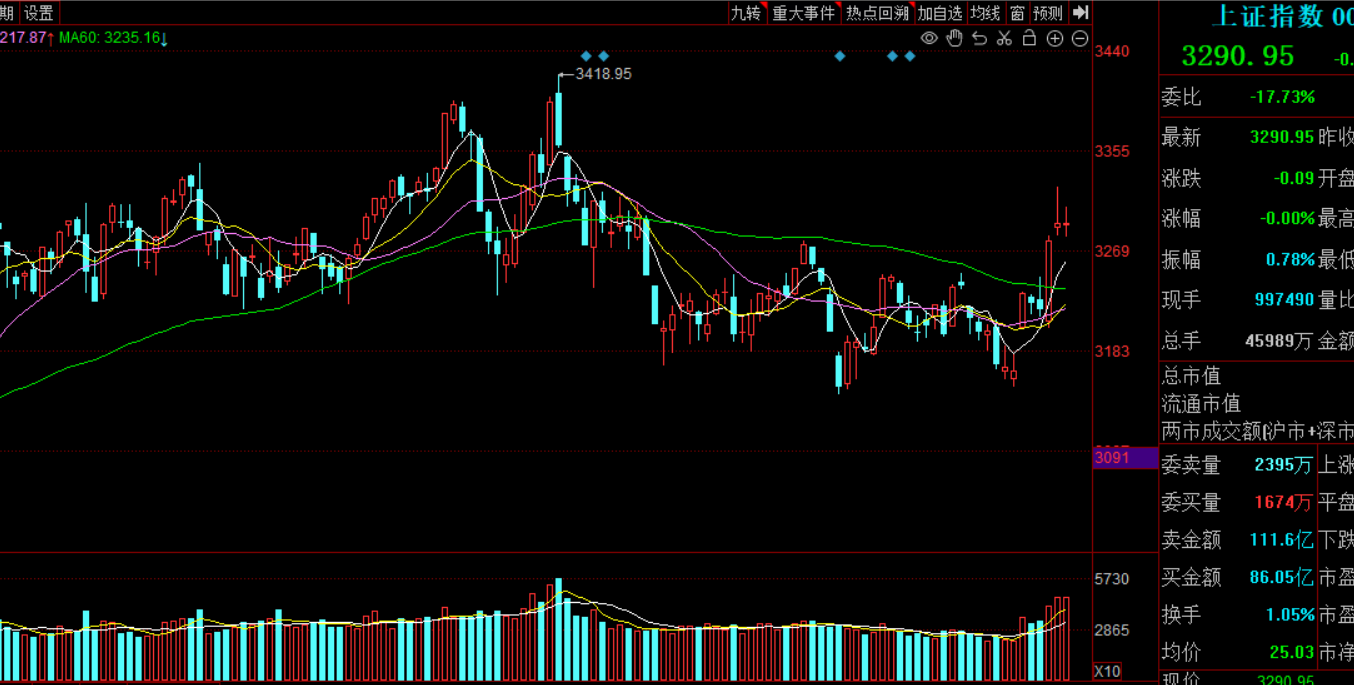Click the 均价 25.03 value
Screen dimensions: 1354x685
1292,652
